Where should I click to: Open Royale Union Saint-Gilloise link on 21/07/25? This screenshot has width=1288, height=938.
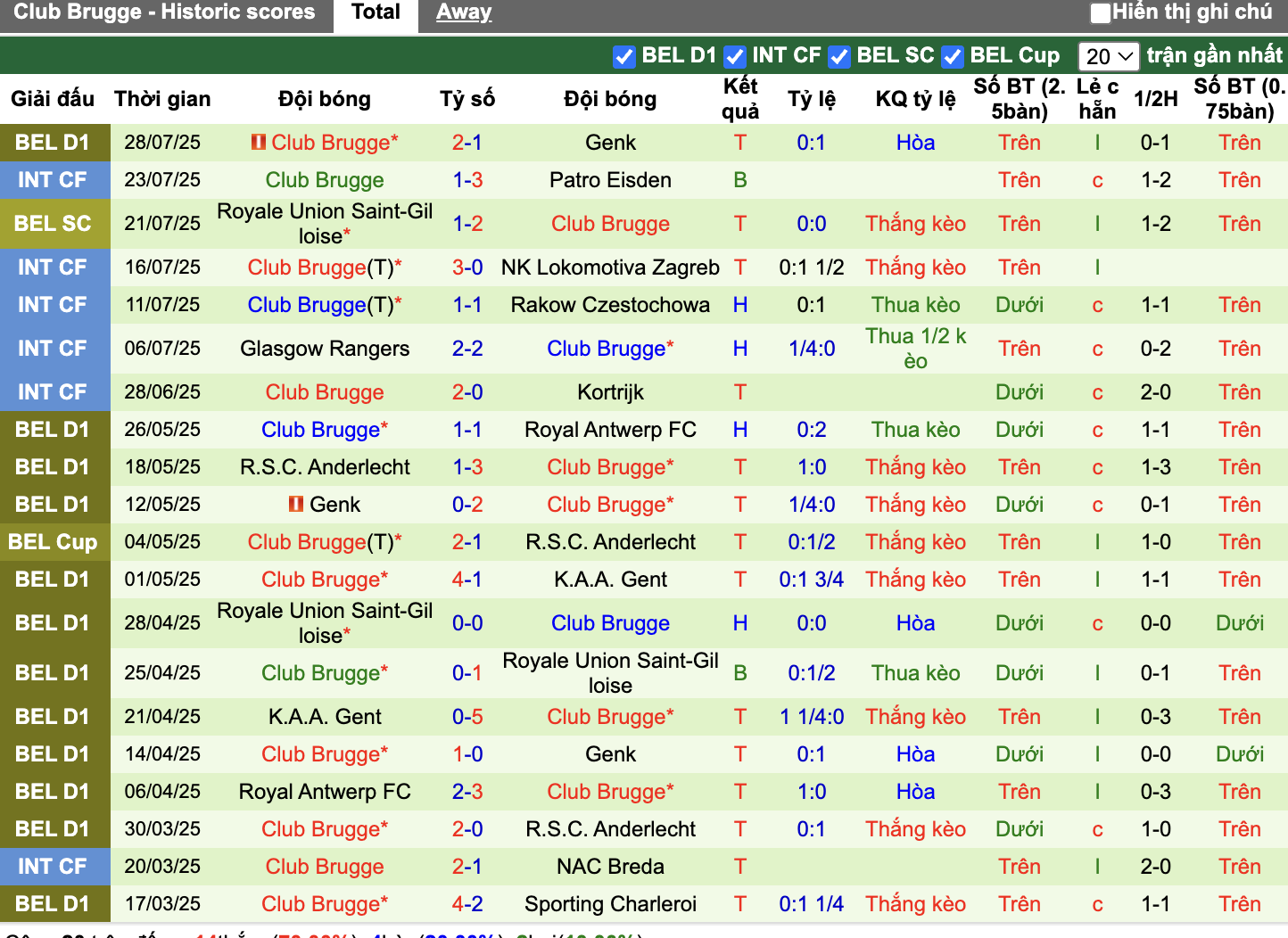[x=325, y=224]
